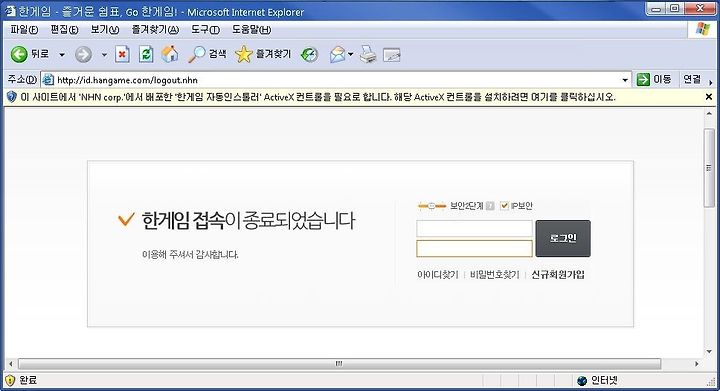720x391 pixels.
Task: Expand the mail icon dropdown arrow
Action: coord(351,55)
